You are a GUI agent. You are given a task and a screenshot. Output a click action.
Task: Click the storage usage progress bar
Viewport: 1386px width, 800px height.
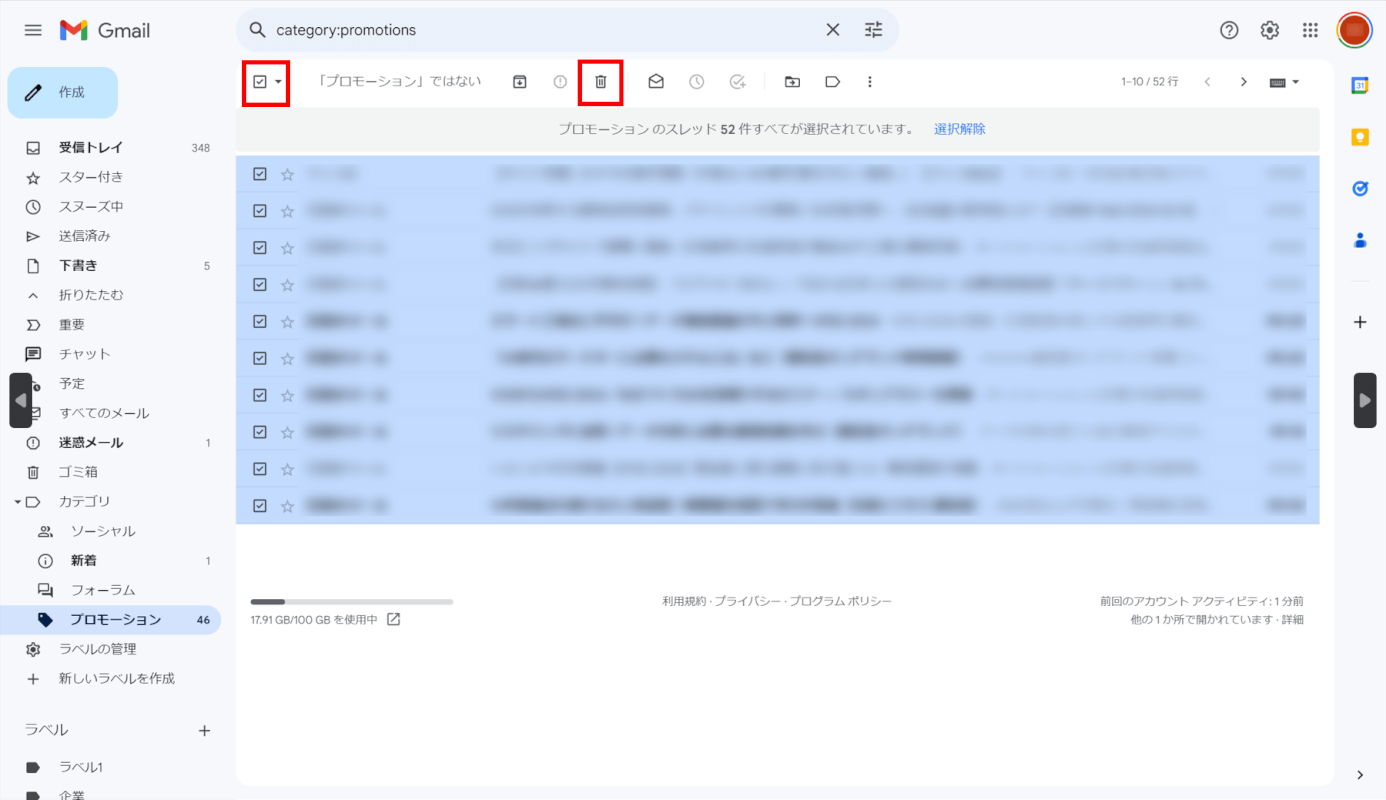coord(352,602)
